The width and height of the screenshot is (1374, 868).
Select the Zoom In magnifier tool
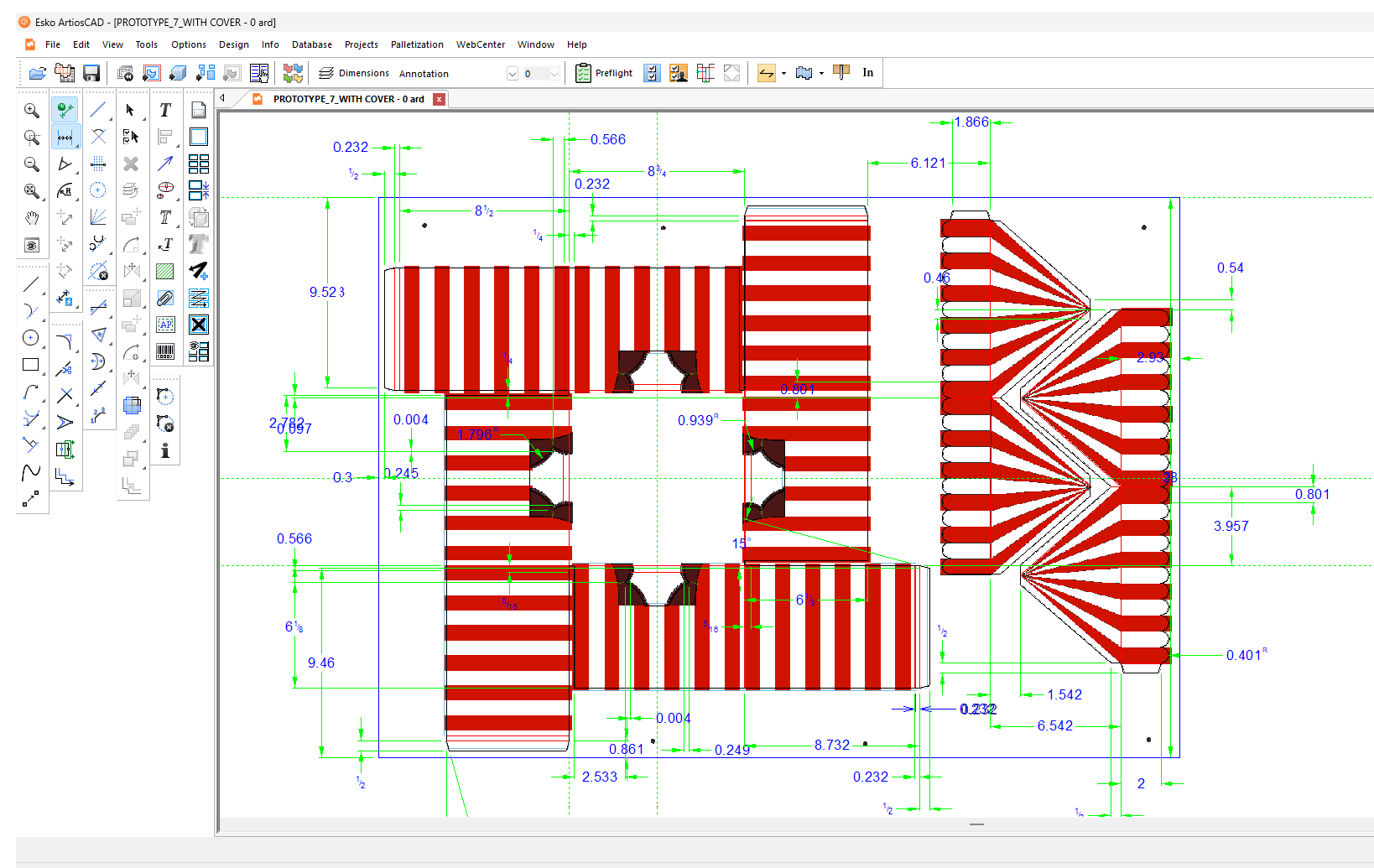(x=31, y=111)
